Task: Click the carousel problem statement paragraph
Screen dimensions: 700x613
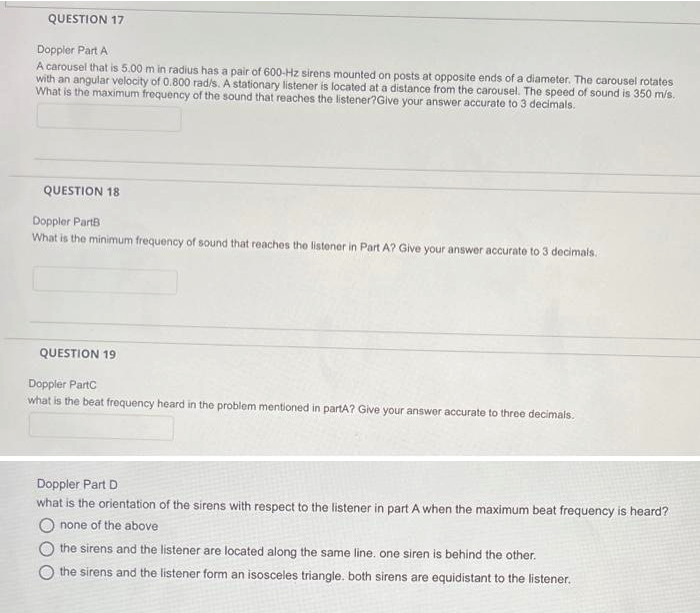Action: pyautogui.click(x=355, y=86)
